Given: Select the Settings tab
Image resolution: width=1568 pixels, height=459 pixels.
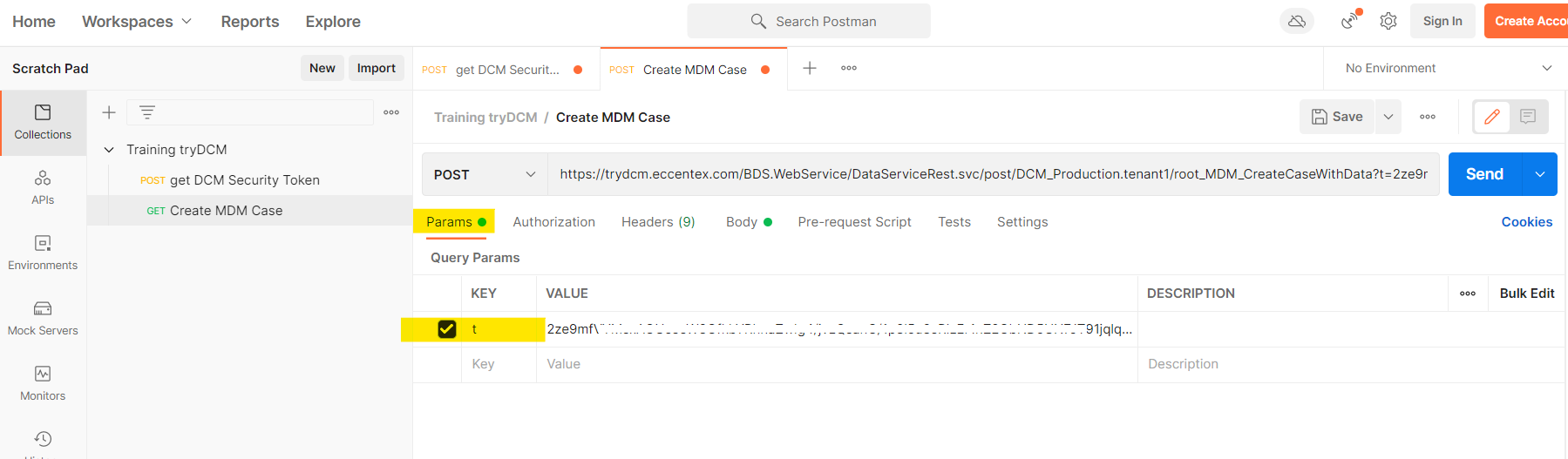Looking at the screenshot, I should (x=1022, y=222).
